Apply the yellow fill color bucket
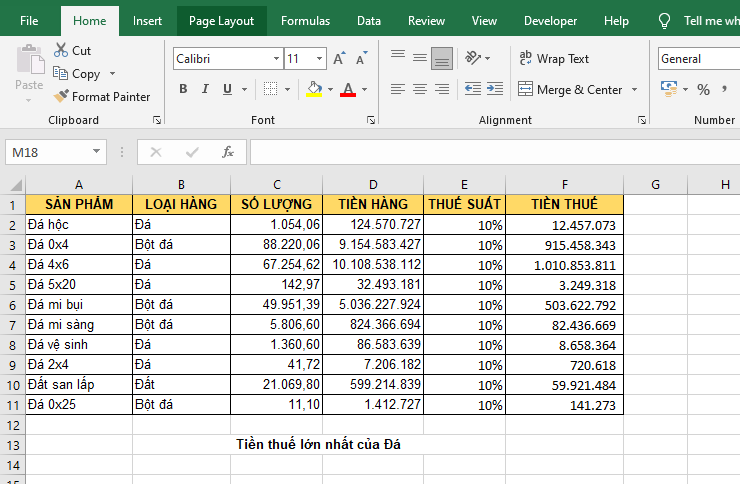Image resolution: width=740 pixels, height=484 pixels. [314, 89]
